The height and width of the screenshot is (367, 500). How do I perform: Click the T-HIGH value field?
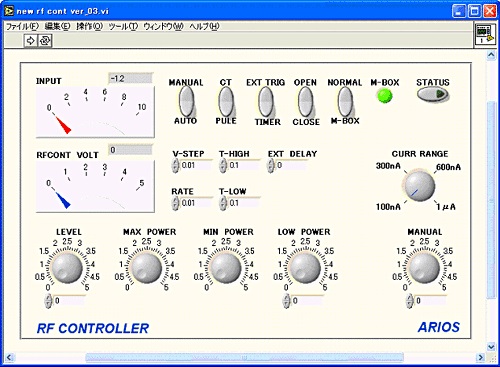(244, 165)
